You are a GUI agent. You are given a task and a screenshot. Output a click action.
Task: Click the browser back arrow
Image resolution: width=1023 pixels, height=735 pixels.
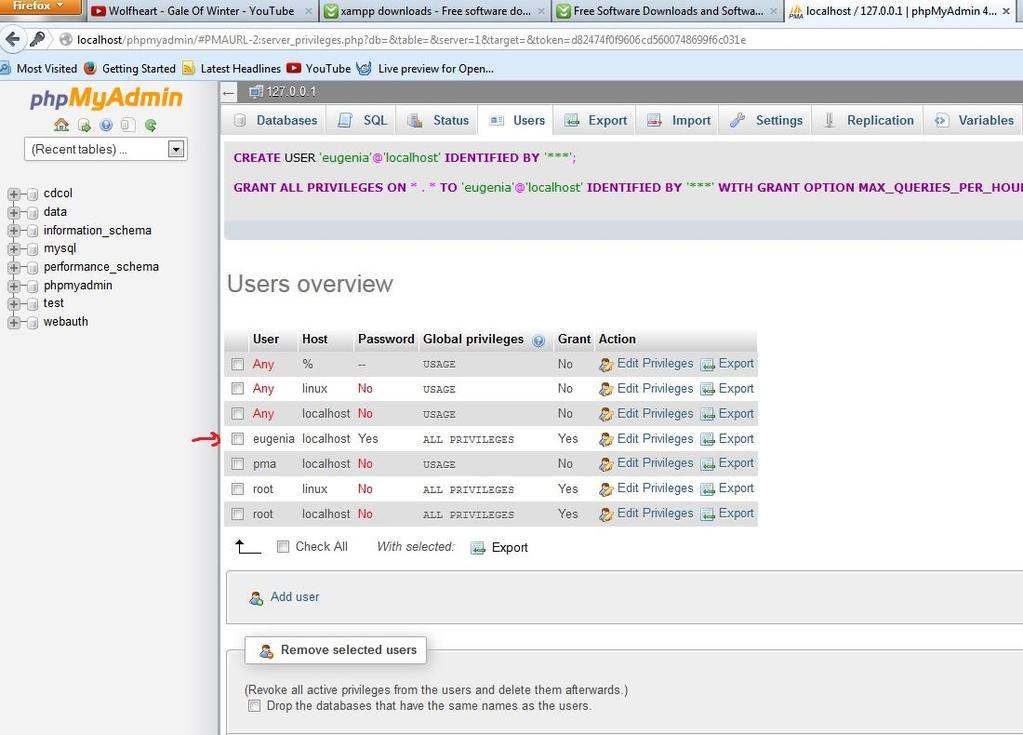(x=12, y=40)
